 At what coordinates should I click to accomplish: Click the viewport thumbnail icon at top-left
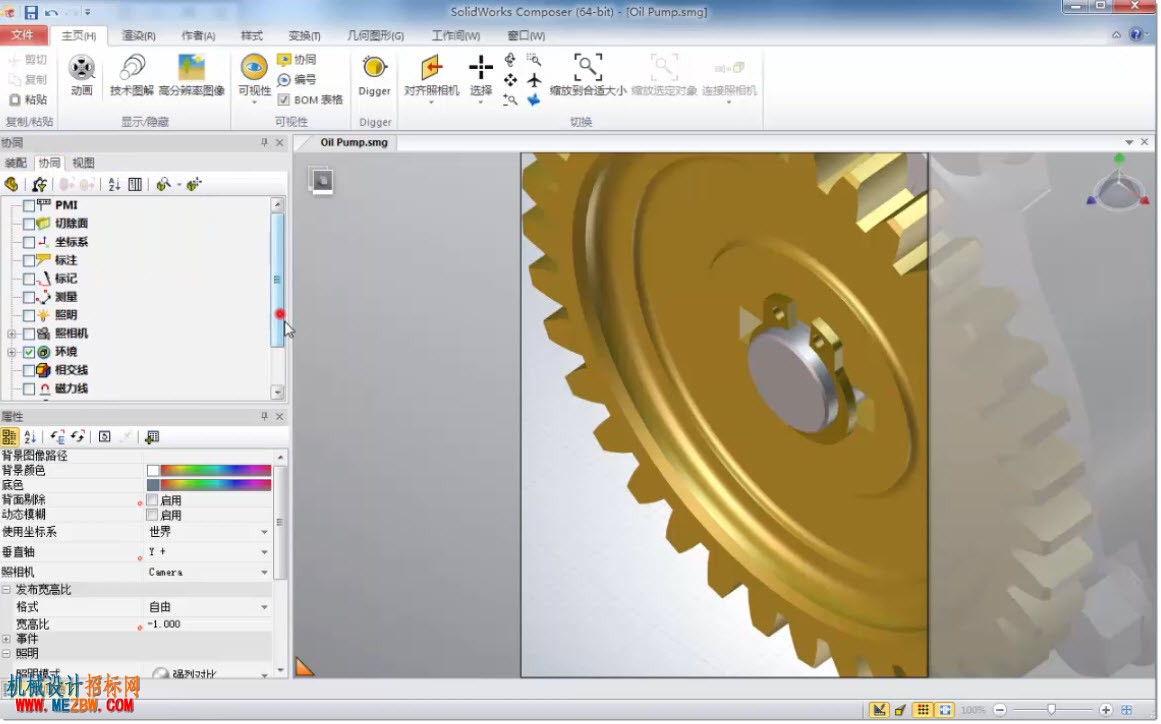(x=322, y=181)
